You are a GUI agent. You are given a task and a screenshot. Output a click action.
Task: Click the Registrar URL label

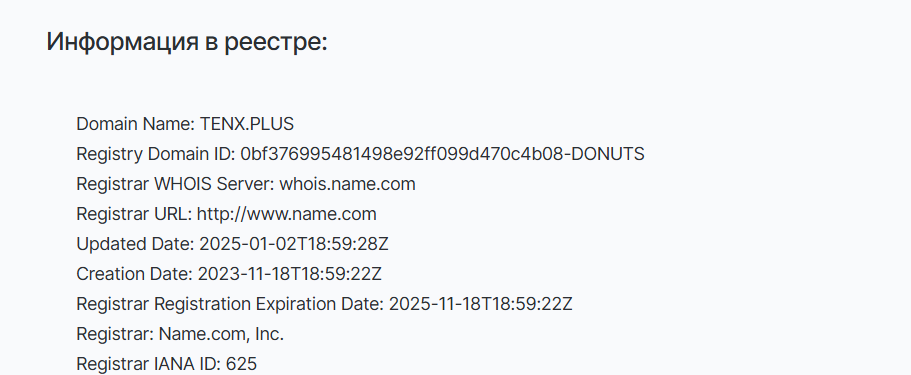tap(134, 214)
